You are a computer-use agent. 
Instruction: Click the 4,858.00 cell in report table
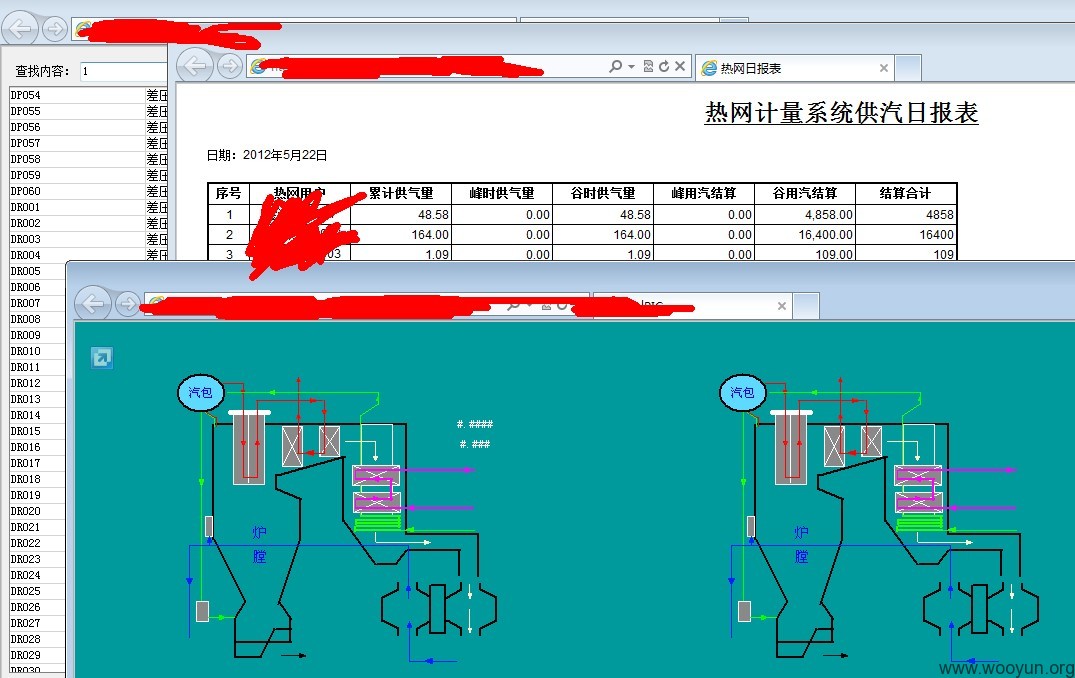(805, 215)
